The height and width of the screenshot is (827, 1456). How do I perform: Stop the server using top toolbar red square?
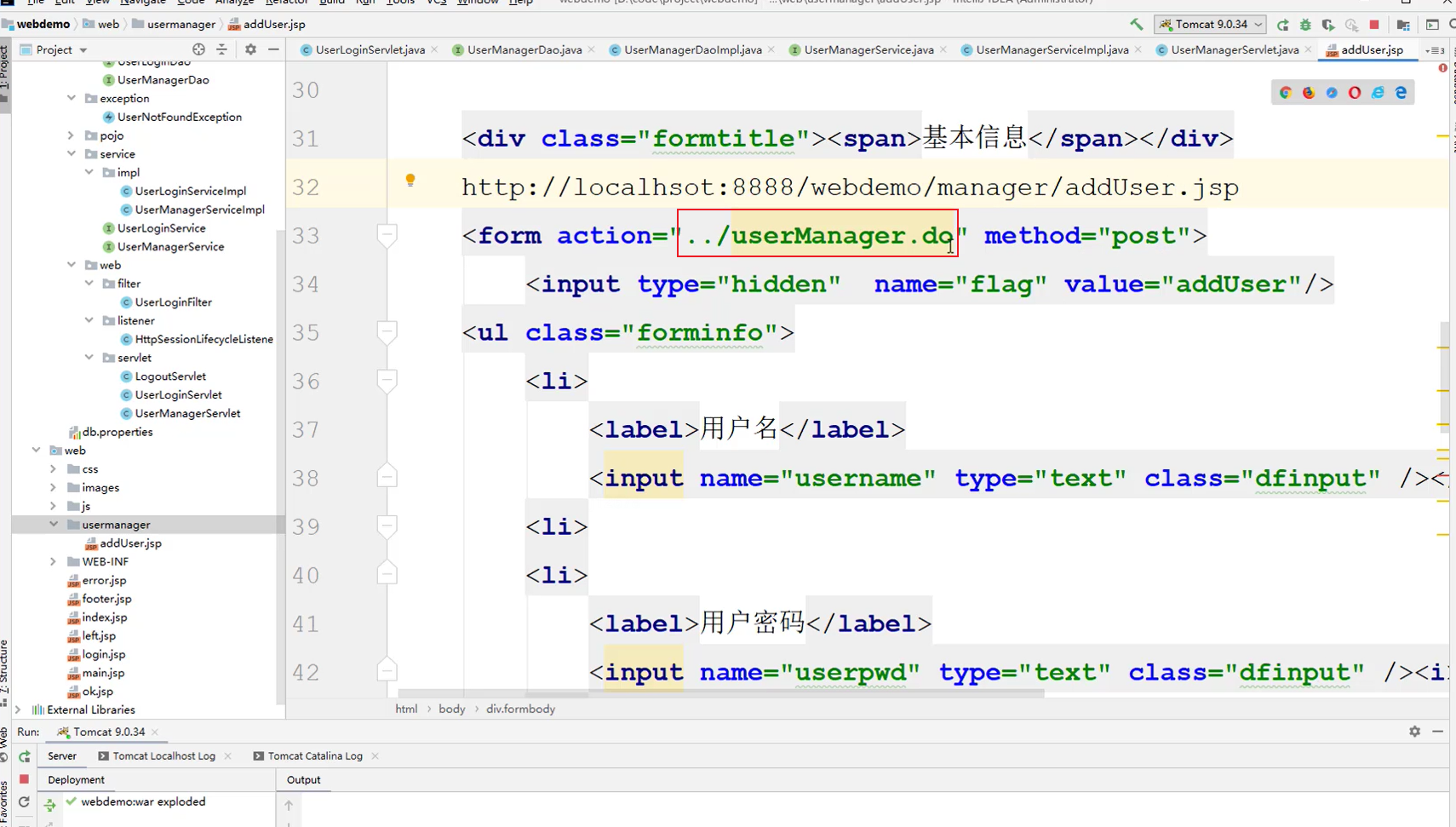coord(1374,25)
